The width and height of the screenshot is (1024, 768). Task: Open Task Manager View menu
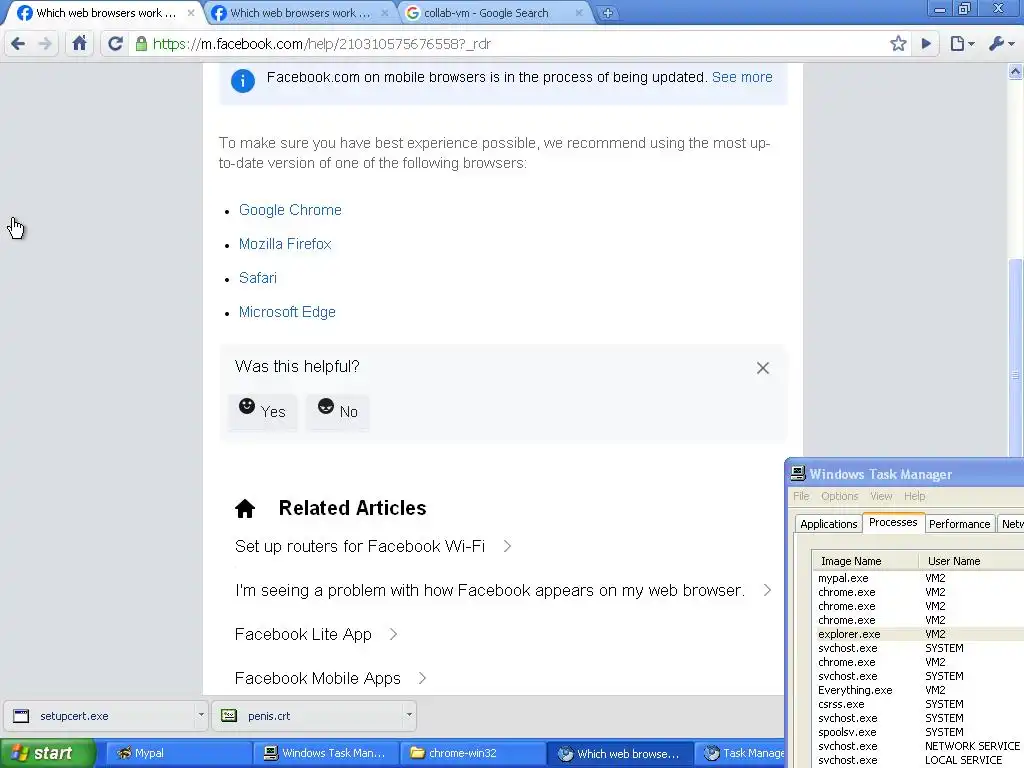tap(881, 496)
